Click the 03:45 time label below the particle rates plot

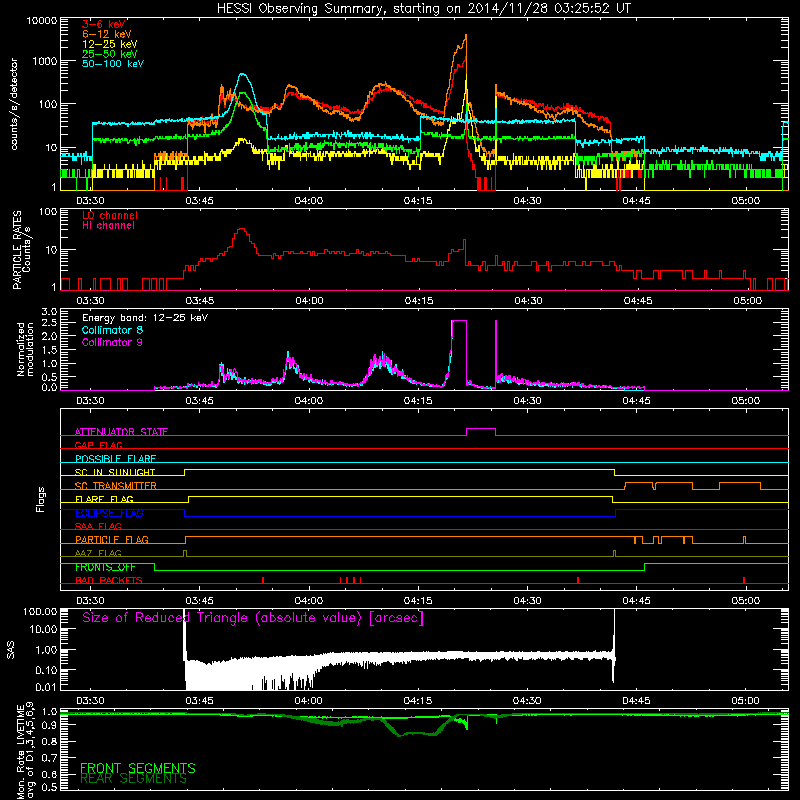pos(200,301)
